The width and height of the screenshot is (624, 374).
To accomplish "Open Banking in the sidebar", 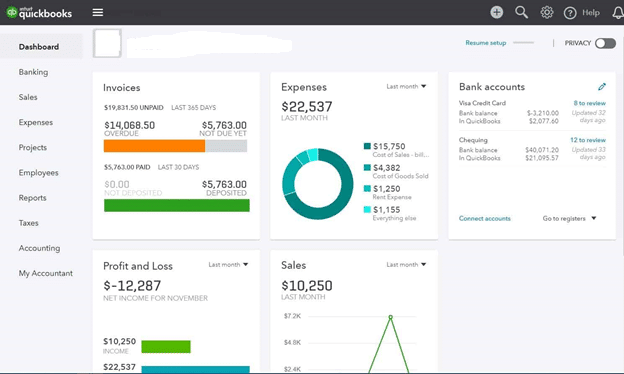I will coord(33,72).
